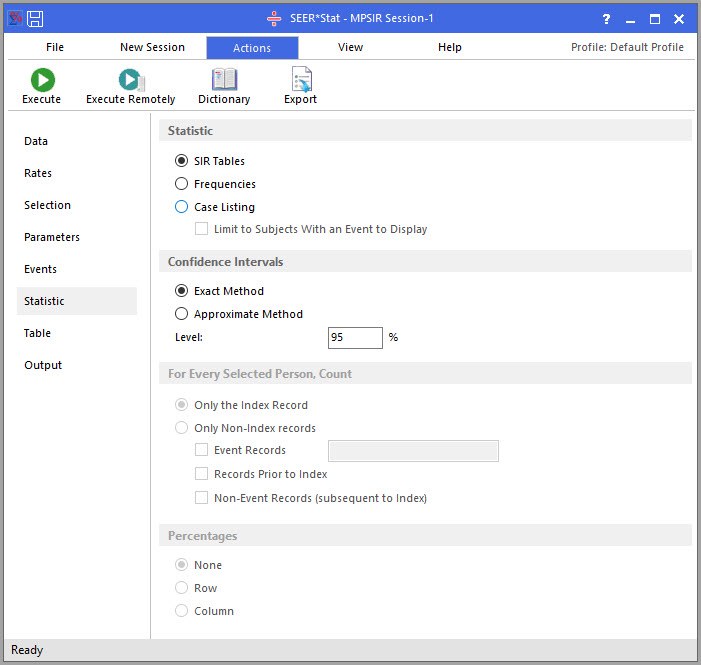Viewport: 701px width, 665px height.
Task: Open the Help menu
Action: (450, 47)
